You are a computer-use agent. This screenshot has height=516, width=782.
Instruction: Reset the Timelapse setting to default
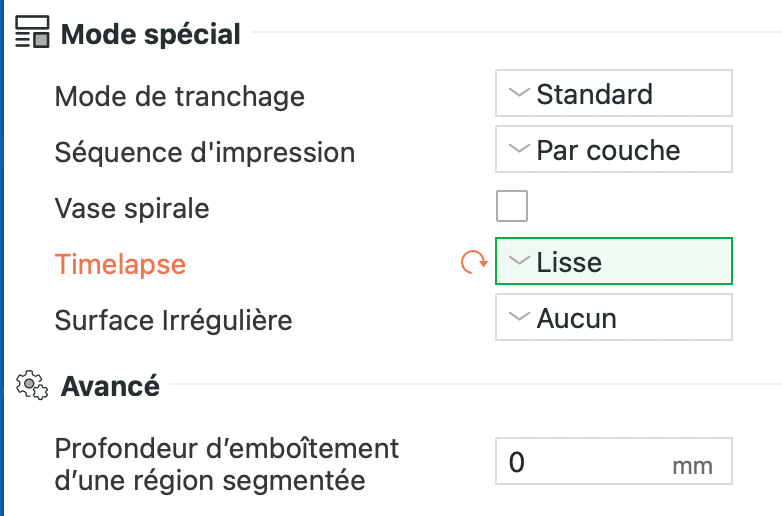(472, 263)
